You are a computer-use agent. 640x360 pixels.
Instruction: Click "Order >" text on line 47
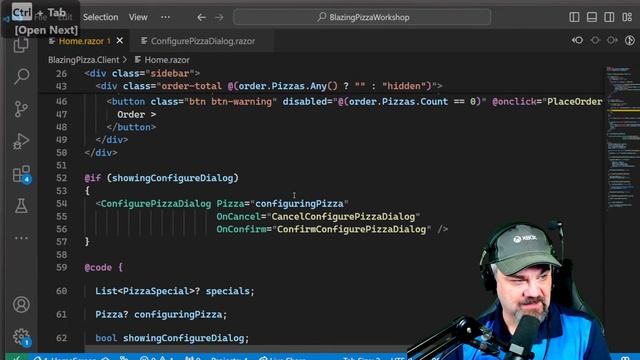tap(136, 115)
